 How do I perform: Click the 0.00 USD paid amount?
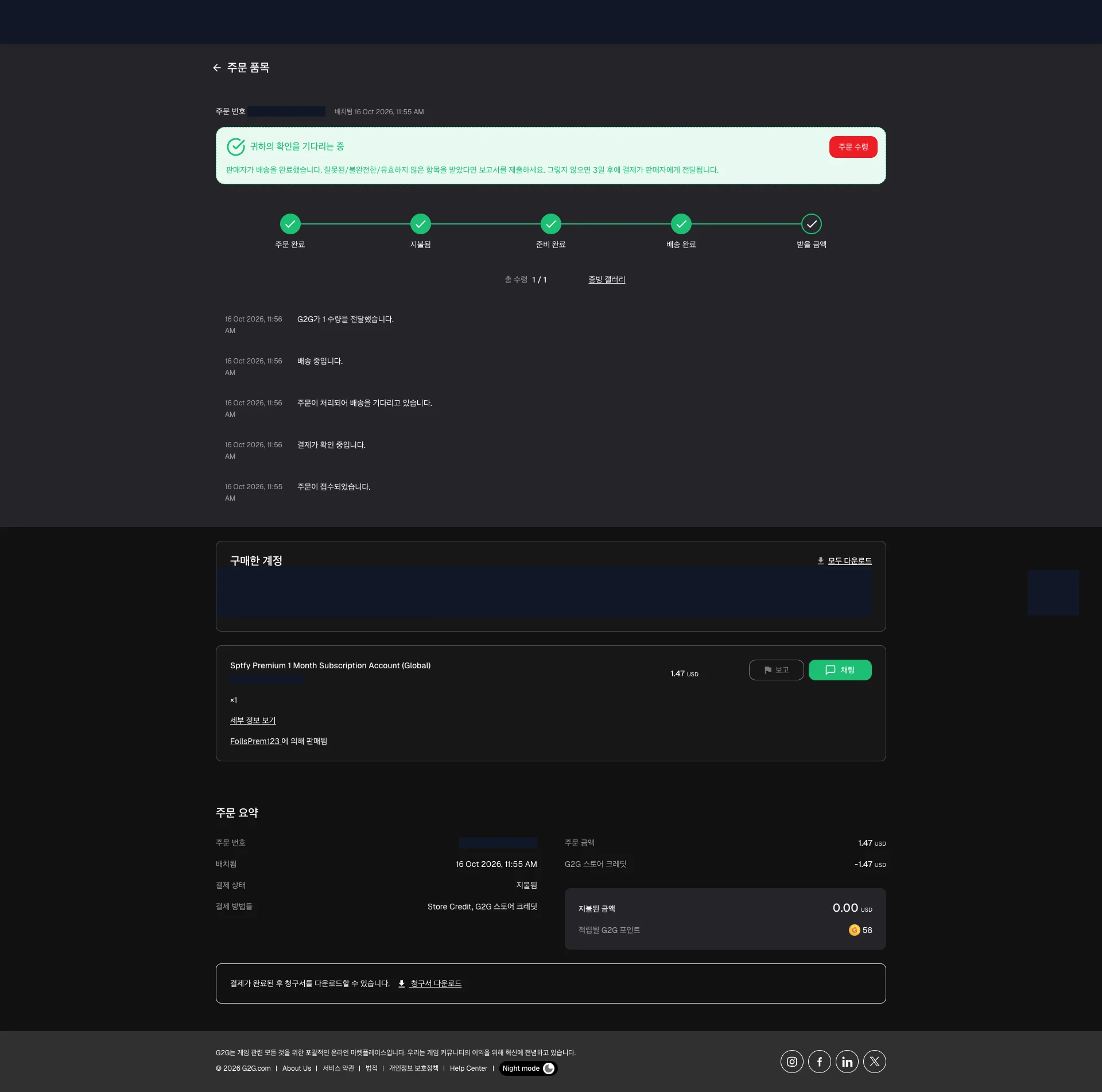852,908
